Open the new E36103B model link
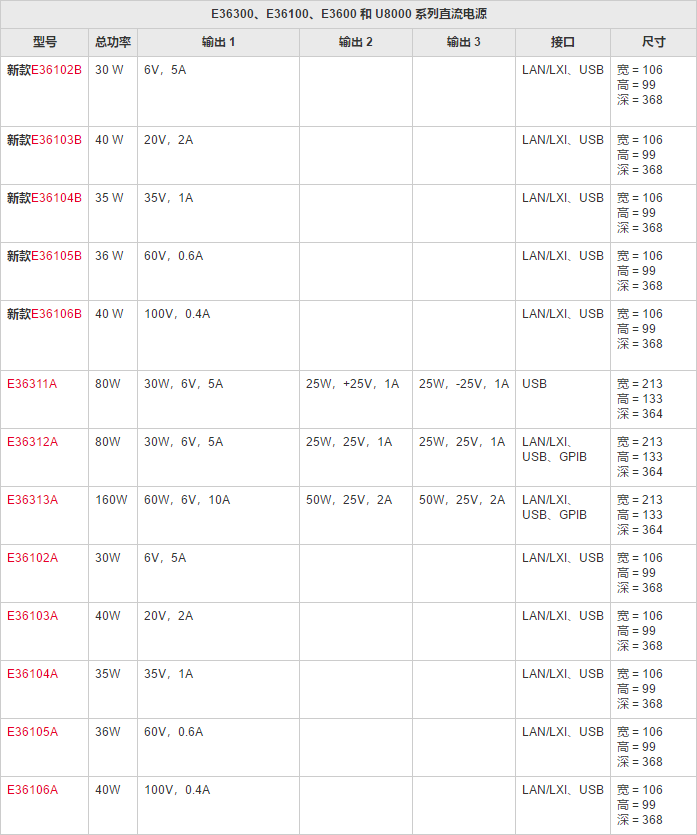 [x=56, y=140]
